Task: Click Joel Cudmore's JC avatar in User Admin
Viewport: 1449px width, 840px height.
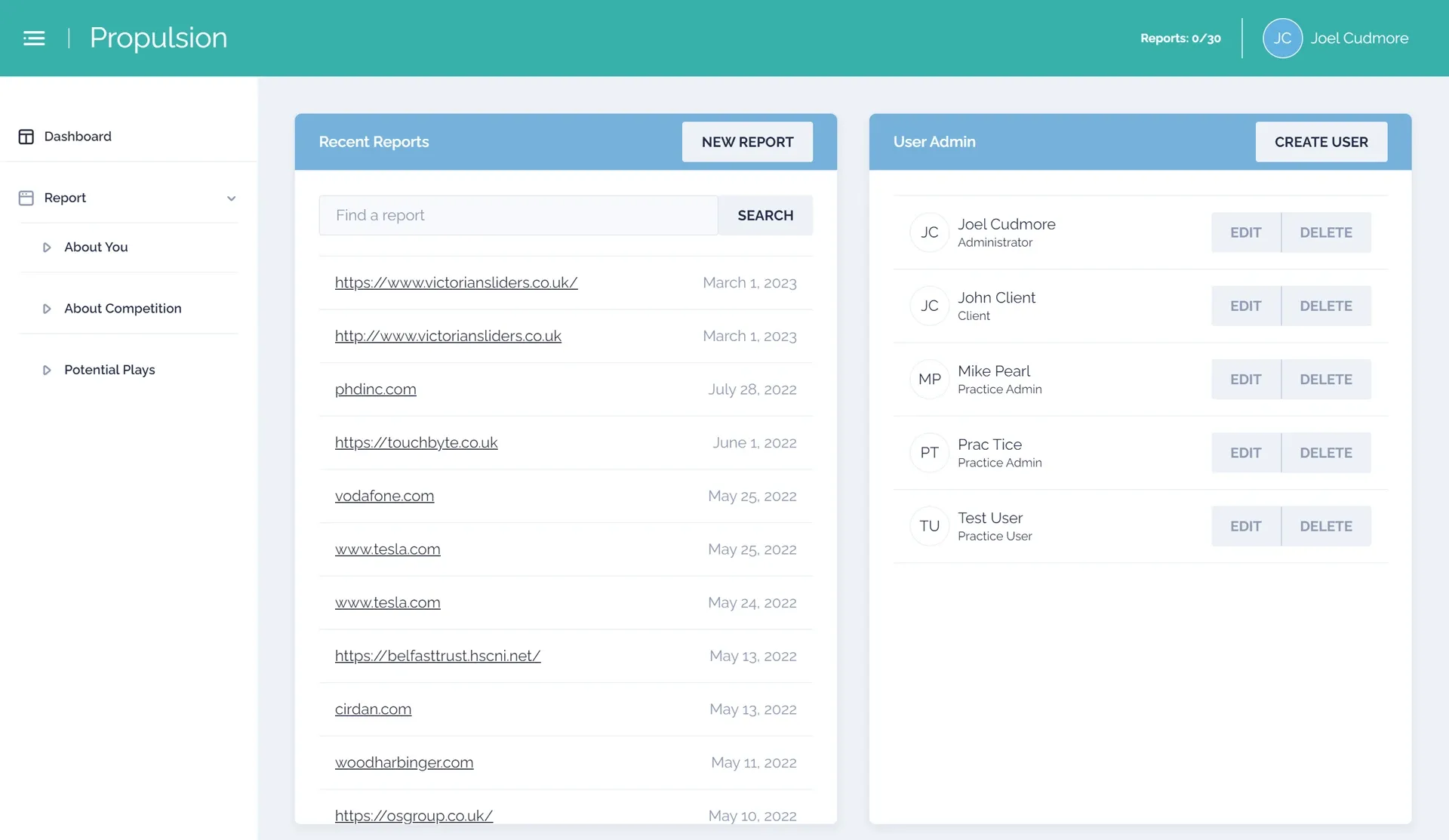Action: (x=929, y=232)
